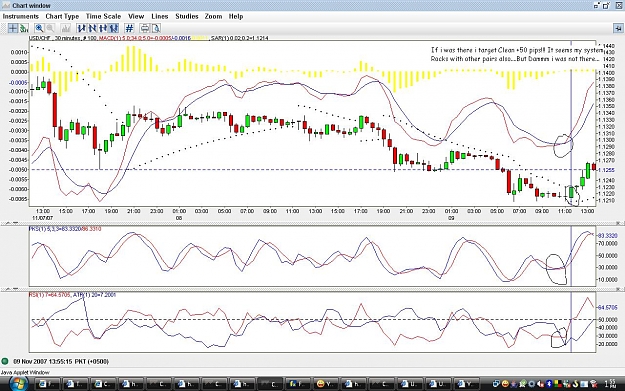Click the 1.1255 price marker on right axis
This screenshot has height=391, width=625.
(x=606, y=170)
